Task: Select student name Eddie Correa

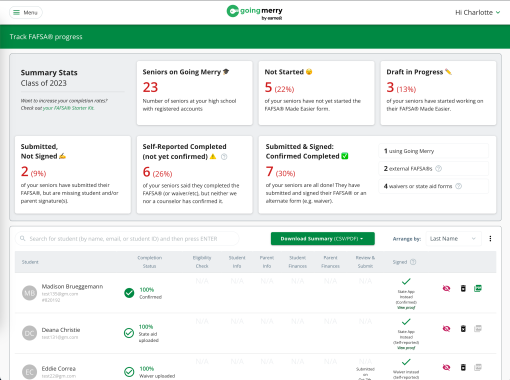Action: [59, 369]
